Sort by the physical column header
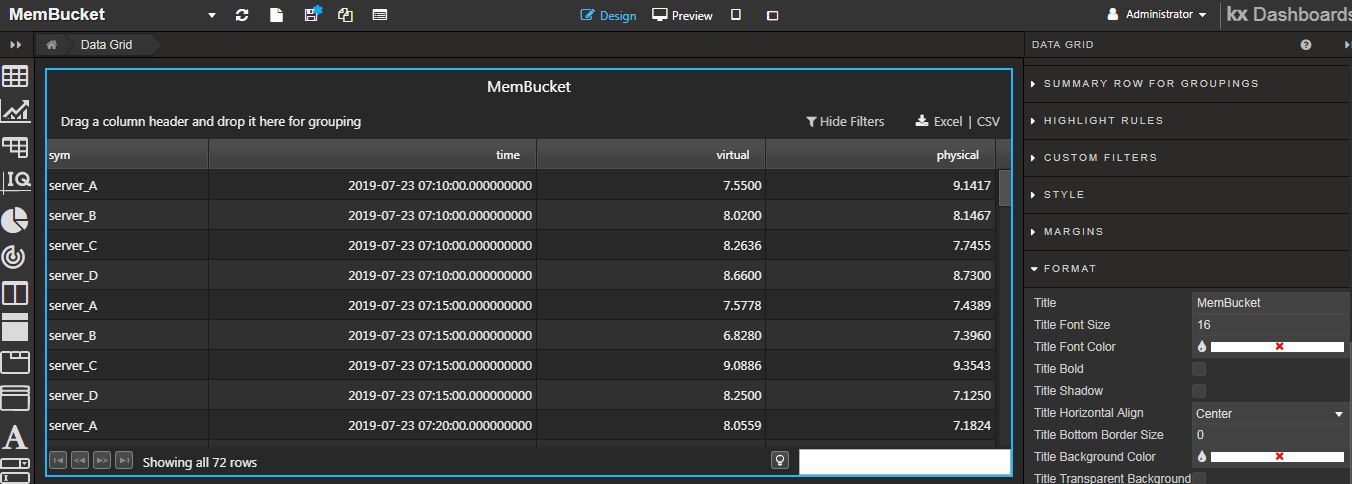Screen dimensions: 1352x484 tap(881, 155)
